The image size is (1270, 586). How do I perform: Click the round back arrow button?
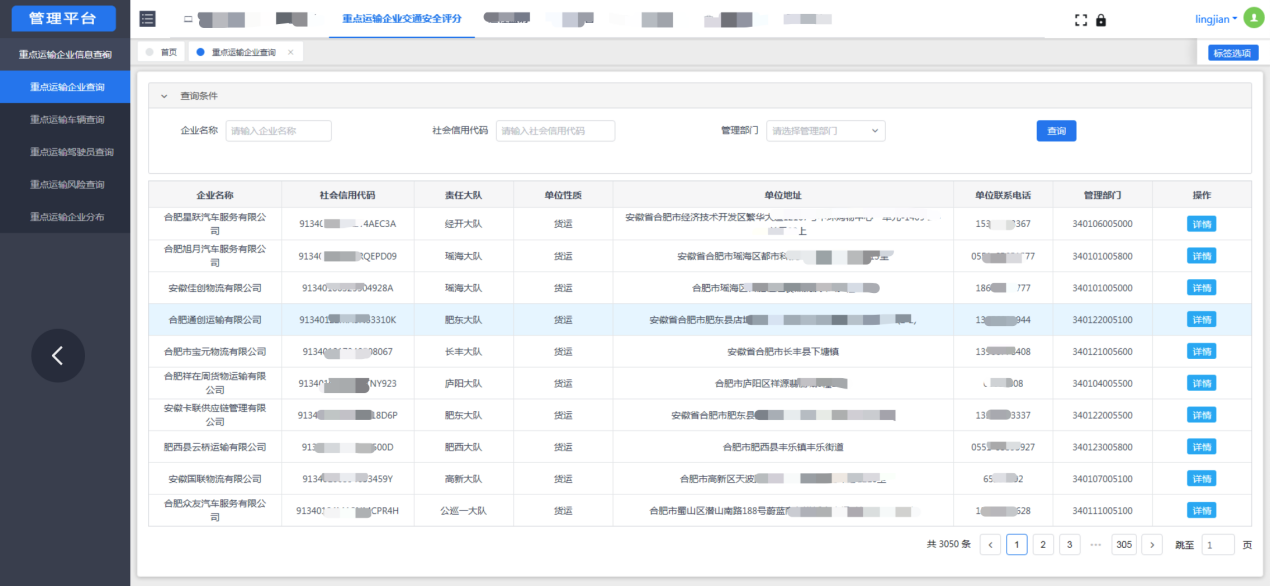58,355
